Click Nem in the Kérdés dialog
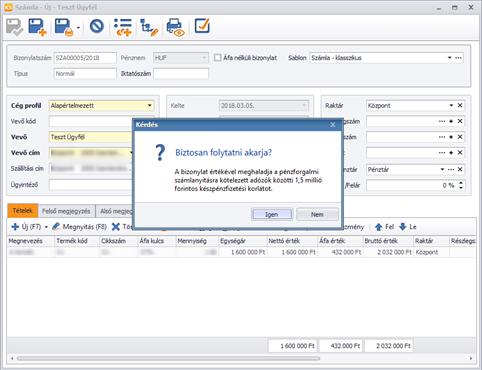 317,214
